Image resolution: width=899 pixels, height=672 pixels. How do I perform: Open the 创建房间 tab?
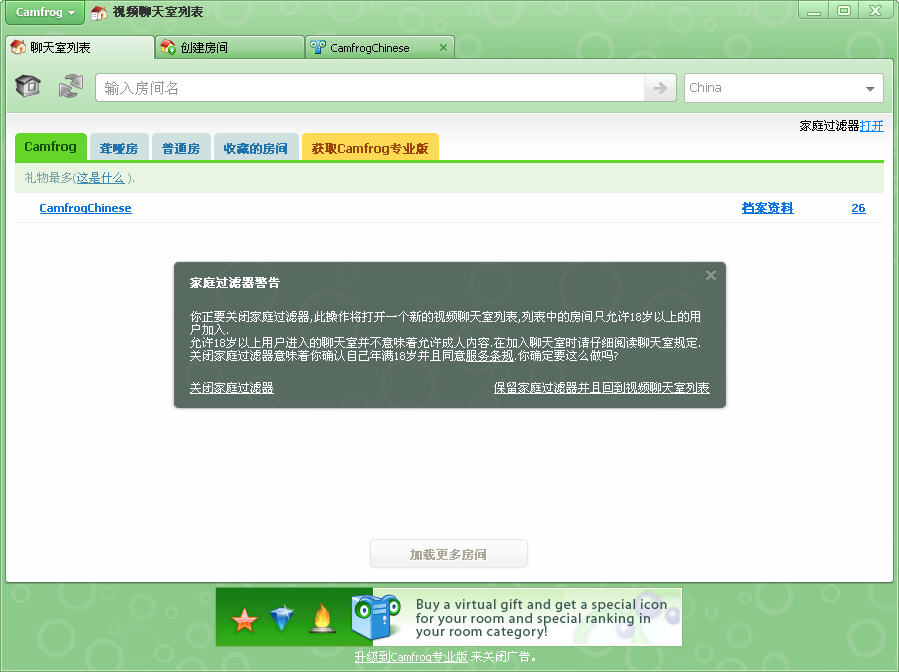(230, 48)
